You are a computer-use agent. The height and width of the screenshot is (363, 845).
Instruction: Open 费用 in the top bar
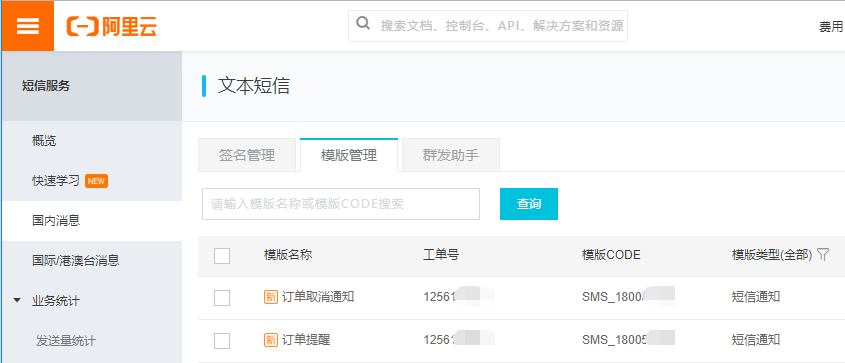(830, 26)
